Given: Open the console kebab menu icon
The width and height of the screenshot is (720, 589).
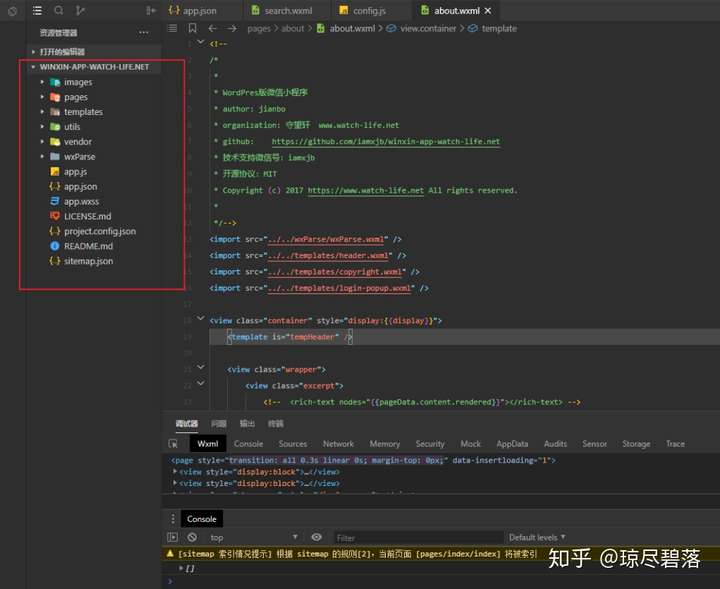Looking at the screenshot, I should (x=173, y=519).
